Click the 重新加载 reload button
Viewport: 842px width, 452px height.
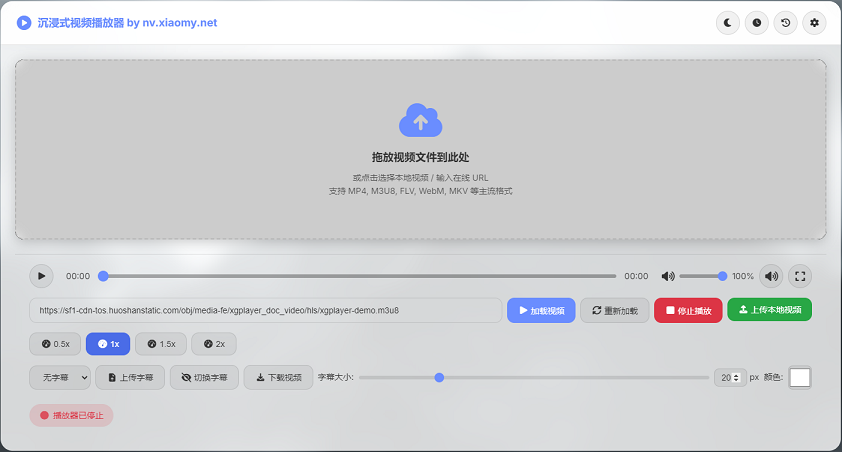[614, 310]
